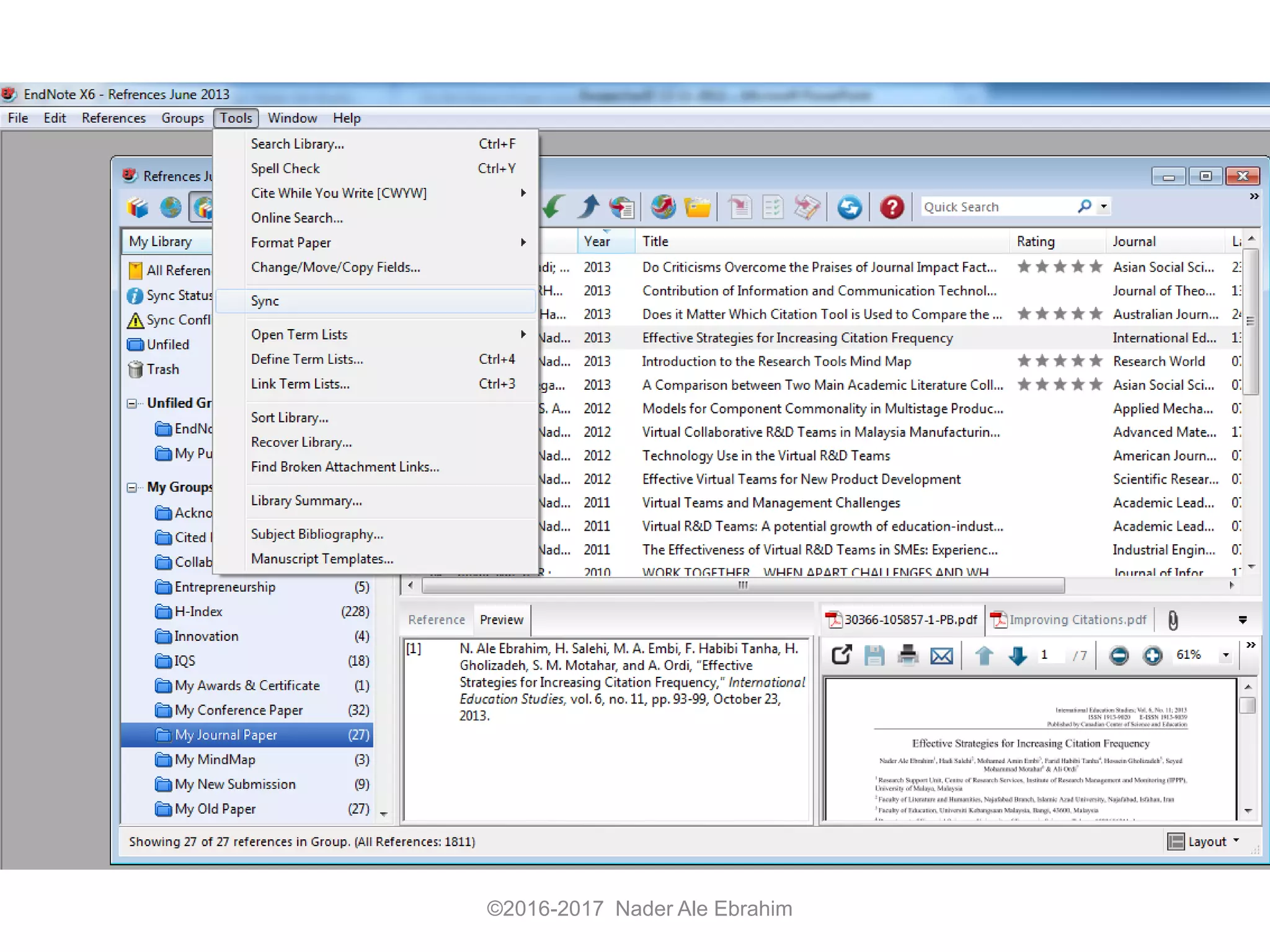The height and width of the screenshot is (952, 1270).
Task: Click the Open Link globe icon
Action: (663, 207)
